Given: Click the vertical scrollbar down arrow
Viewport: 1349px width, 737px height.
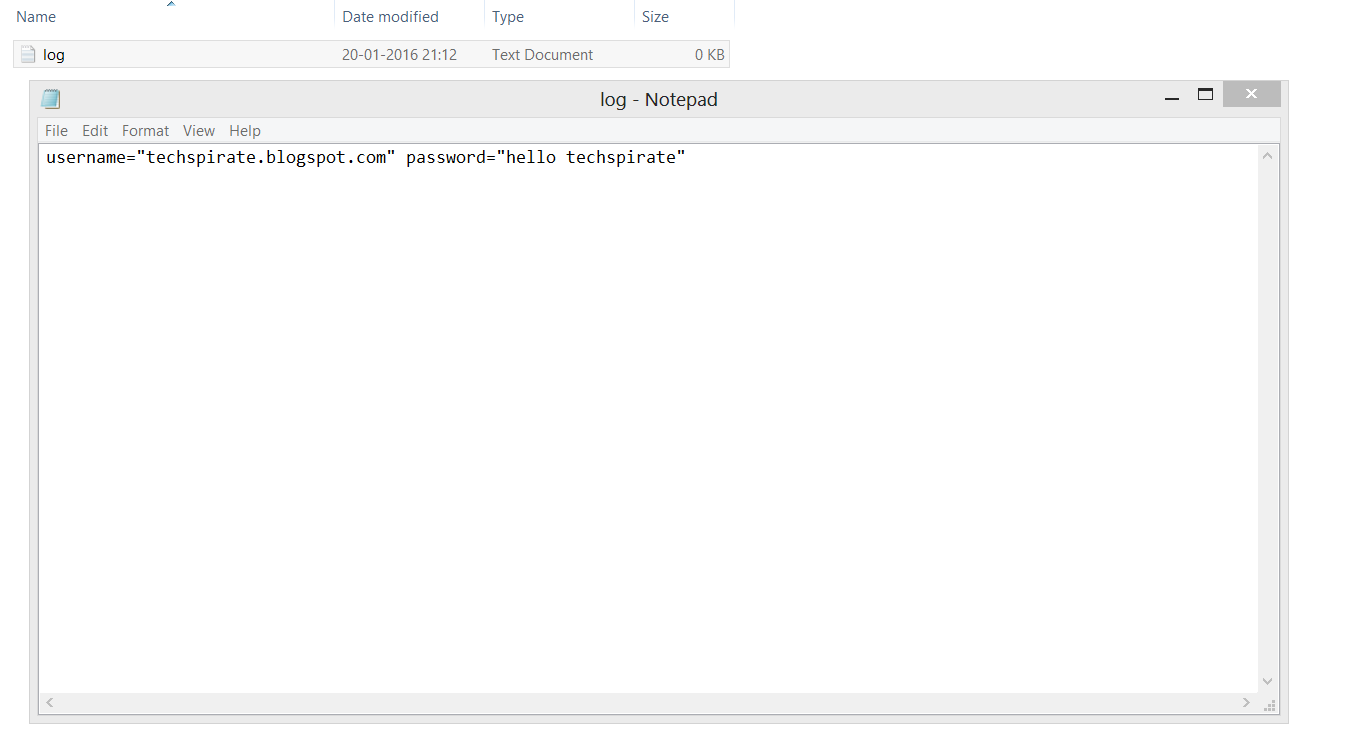Looking at the screenshot, I should coord(1267,681).
